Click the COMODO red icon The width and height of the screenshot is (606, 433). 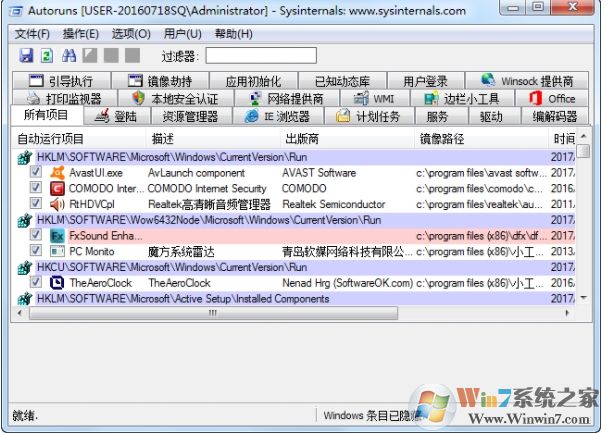click(57, 188)
